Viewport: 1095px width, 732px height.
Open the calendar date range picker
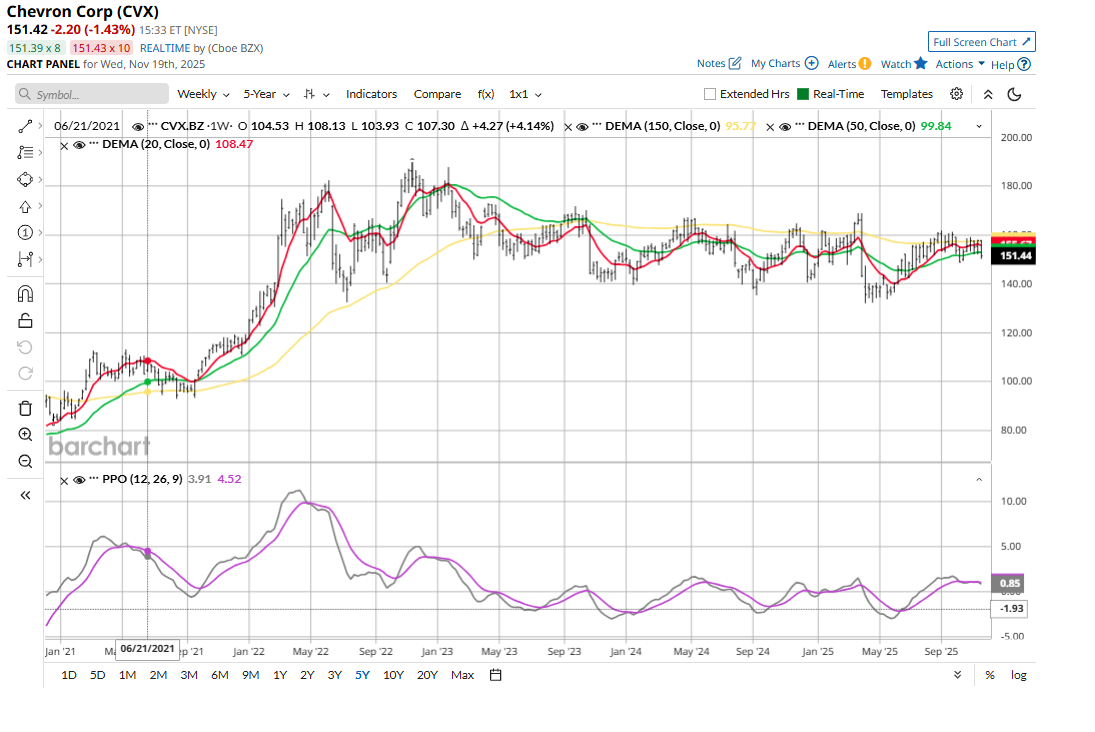(495, 675)
